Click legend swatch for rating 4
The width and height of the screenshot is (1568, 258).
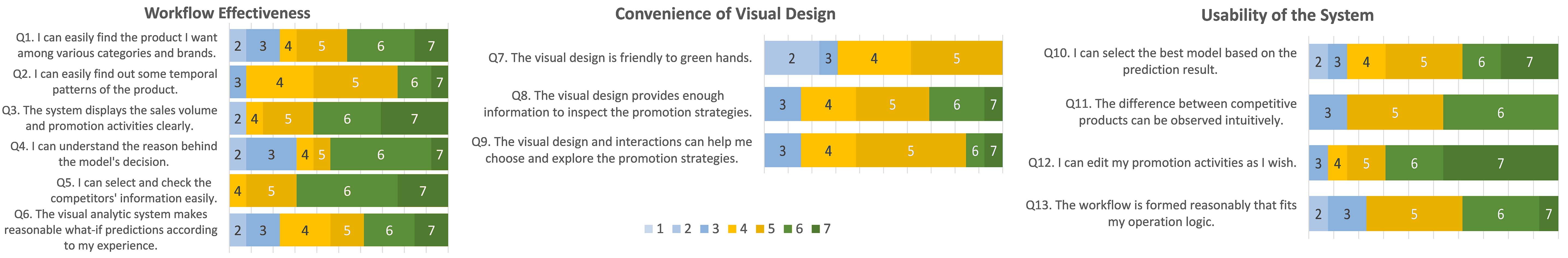732,229
